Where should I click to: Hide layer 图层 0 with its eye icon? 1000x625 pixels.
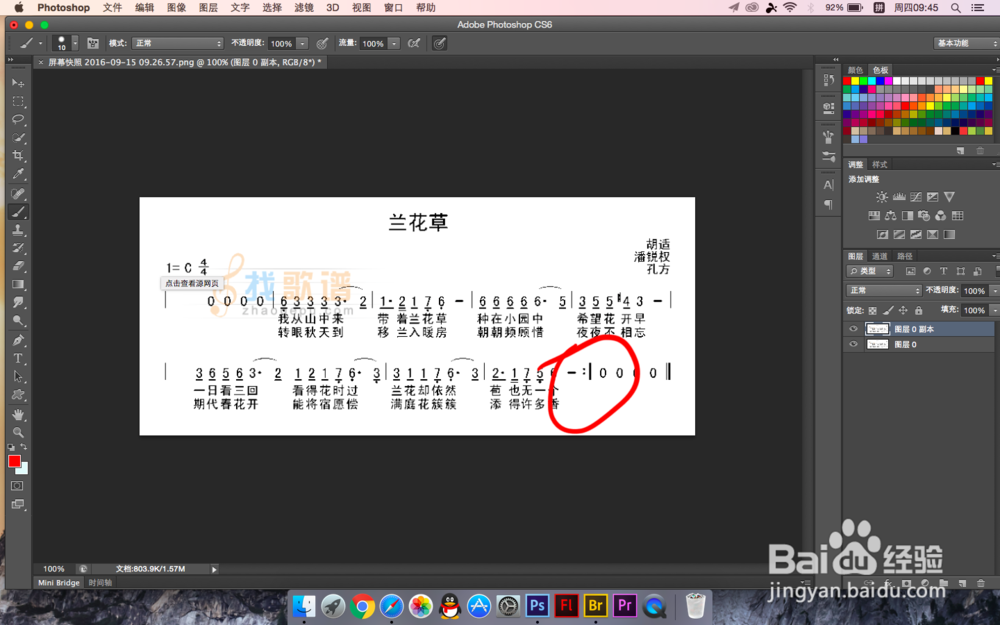click(853, 344)
